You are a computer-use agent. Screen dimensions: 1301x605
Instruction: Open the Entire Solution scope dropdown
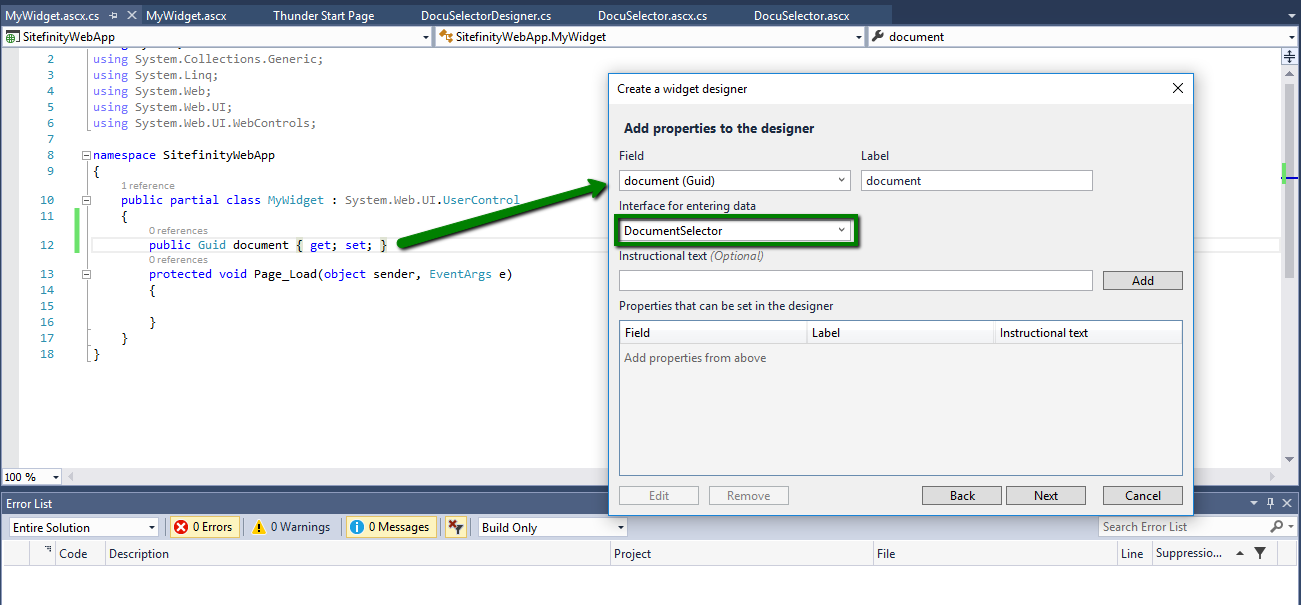83,527
